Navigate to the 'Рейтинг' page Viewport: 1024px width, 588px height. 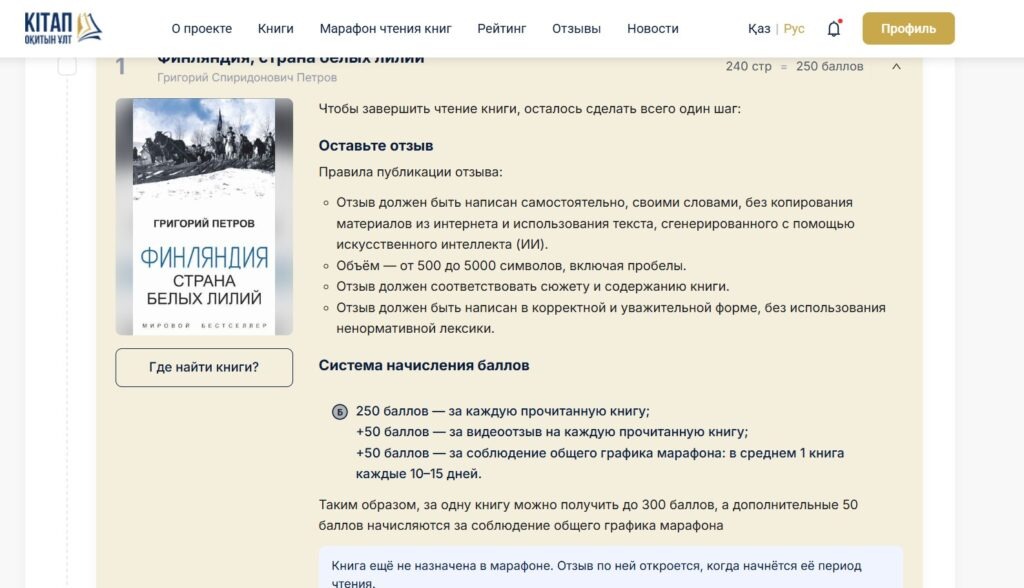(502, 29)
